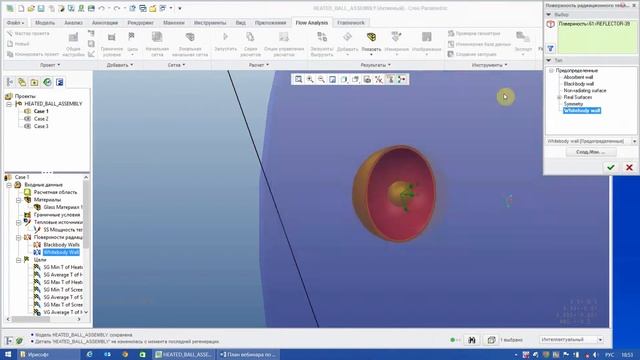The image size is (640, 360).
Task: Click the first navigator tab icon above the project tree
Action: coord(10,82)
